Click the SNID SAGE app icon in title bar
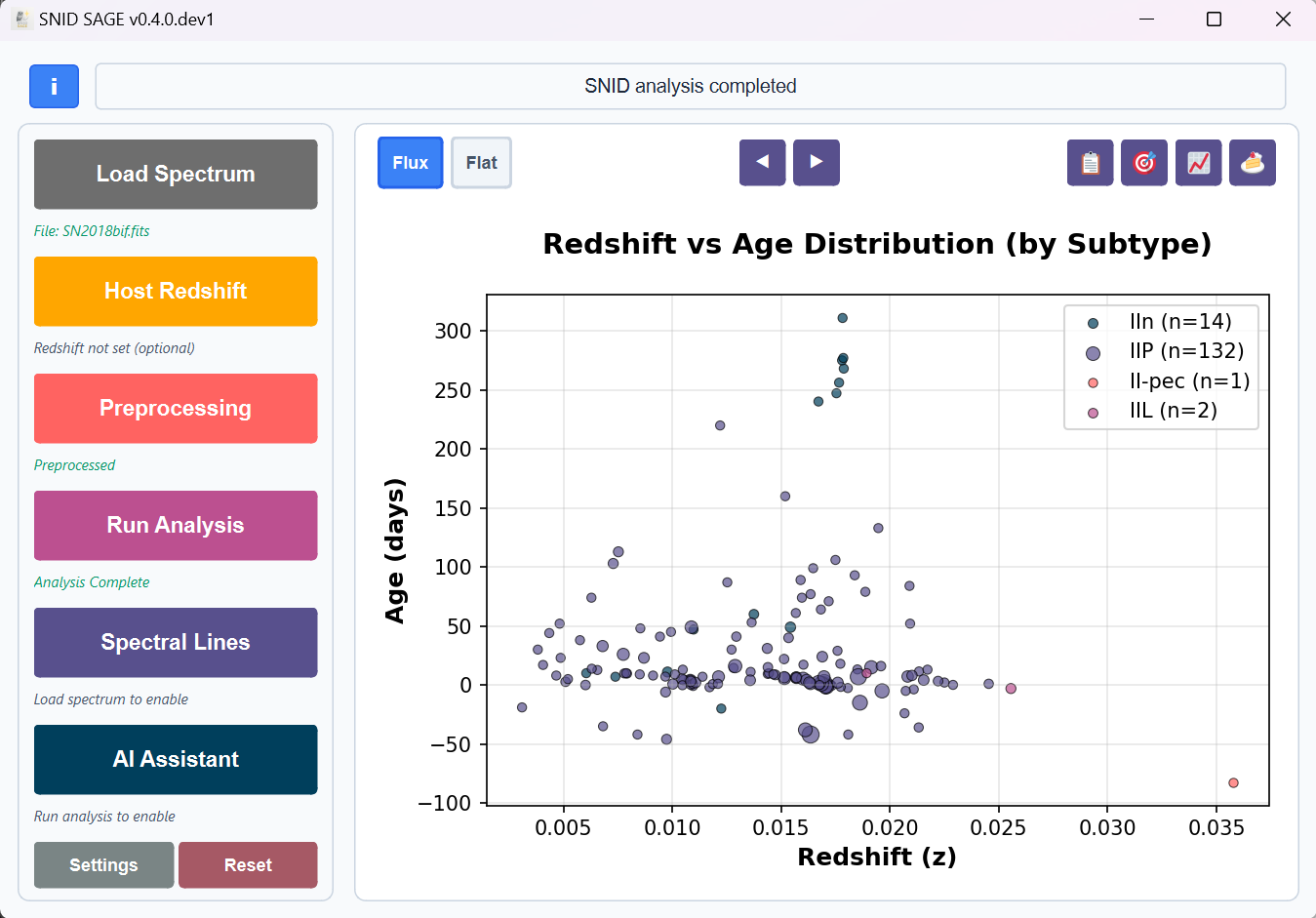The width and height of the screenshot is (1316, 918). coord(20,20)
